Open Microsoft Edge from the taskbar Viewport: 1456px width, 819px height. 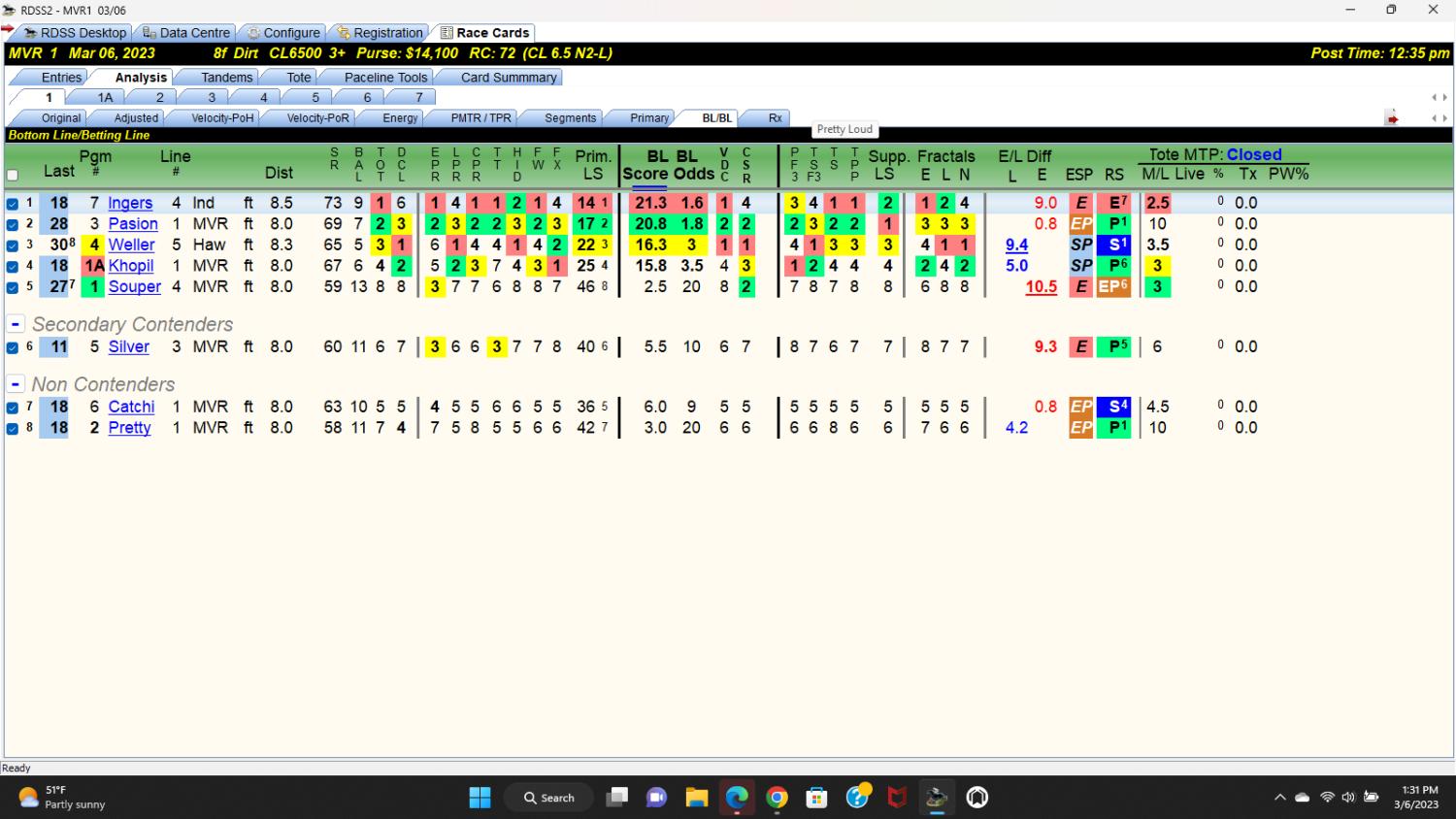737,798
